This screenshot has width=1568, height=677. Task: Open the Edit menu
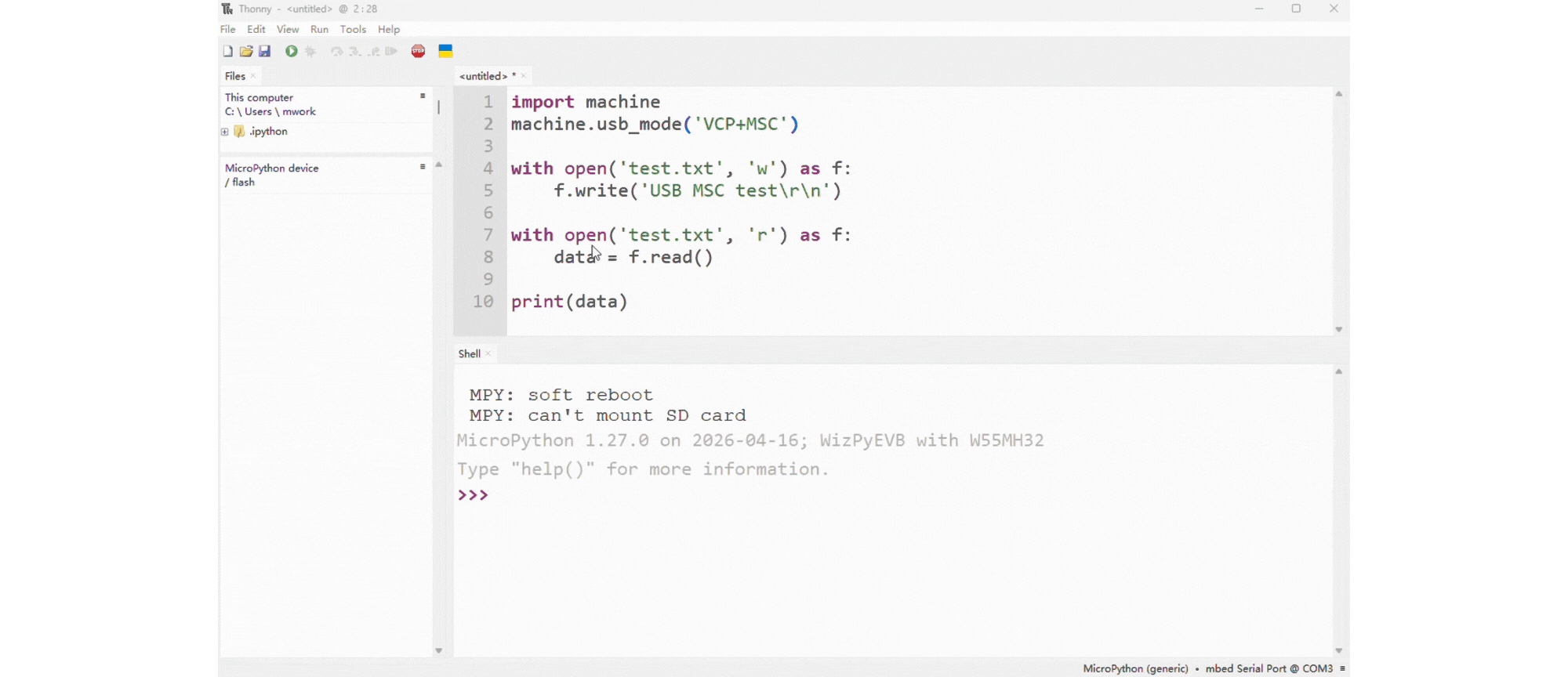(x=256, y=29)
